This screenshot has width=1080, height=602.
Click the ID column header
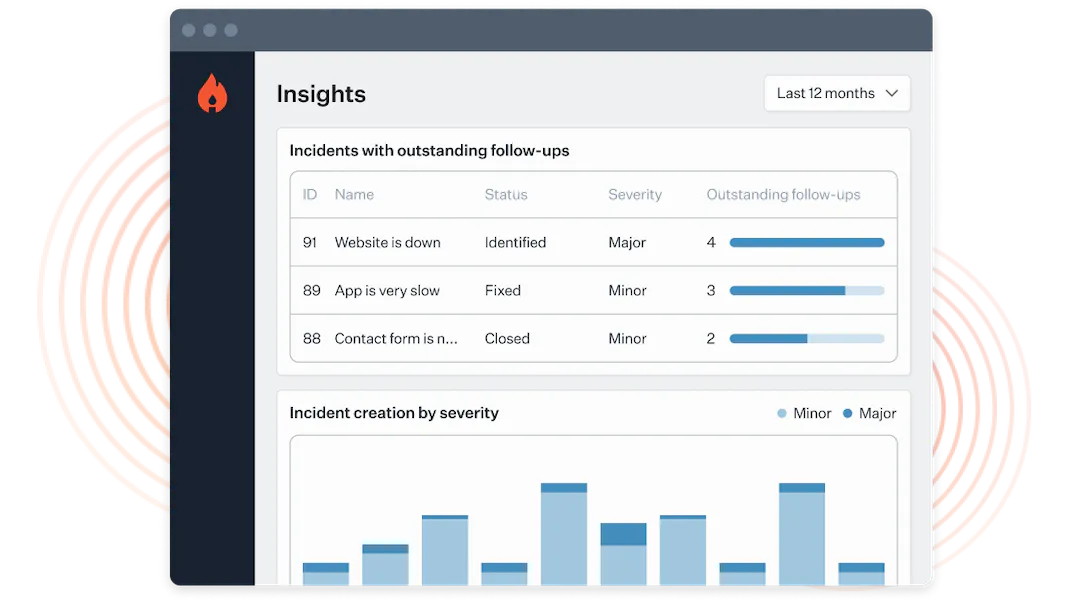point(310,194)
